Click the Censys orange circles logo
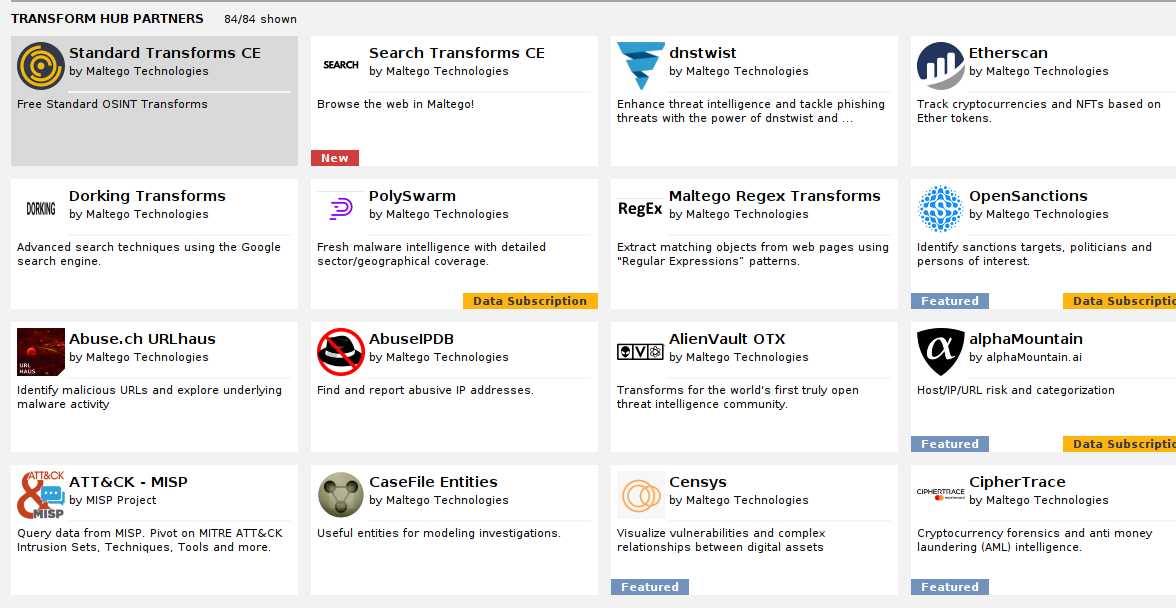 [x=640, y=495]
